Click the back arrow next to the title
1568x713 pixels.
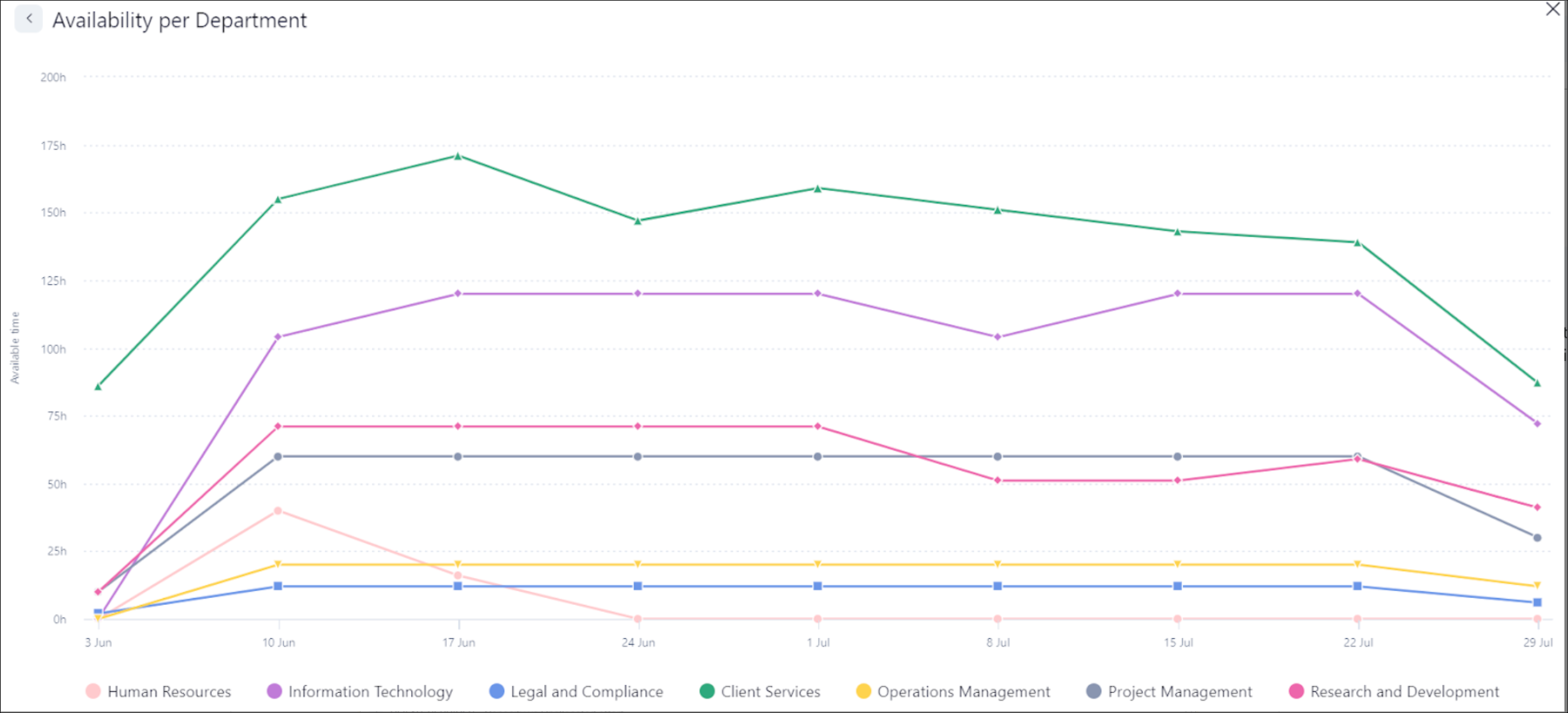(x=29, y=19)
